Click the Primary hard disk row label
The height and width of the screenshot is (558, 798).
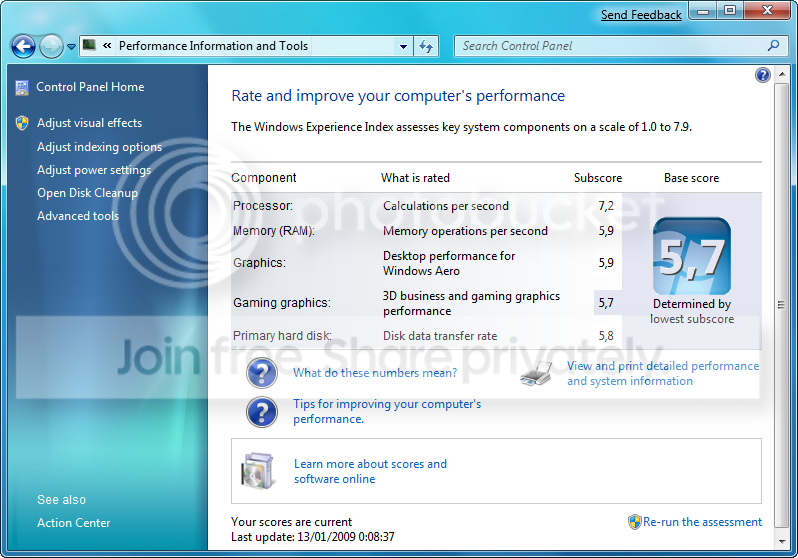282,336
